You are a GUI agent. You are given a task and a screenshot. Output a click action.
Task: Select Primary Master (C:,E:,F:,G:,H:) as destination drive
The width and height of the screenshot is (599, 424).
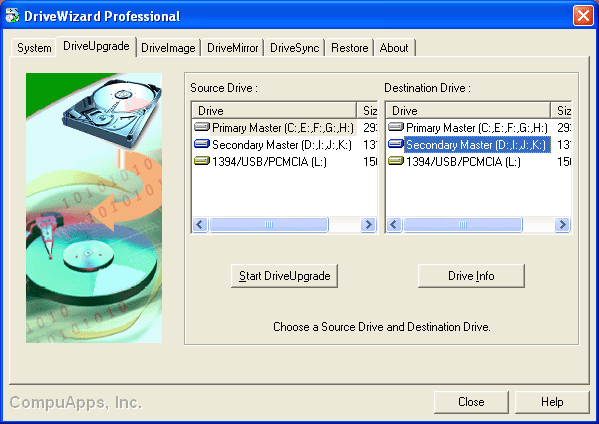[x=477, y=127]
